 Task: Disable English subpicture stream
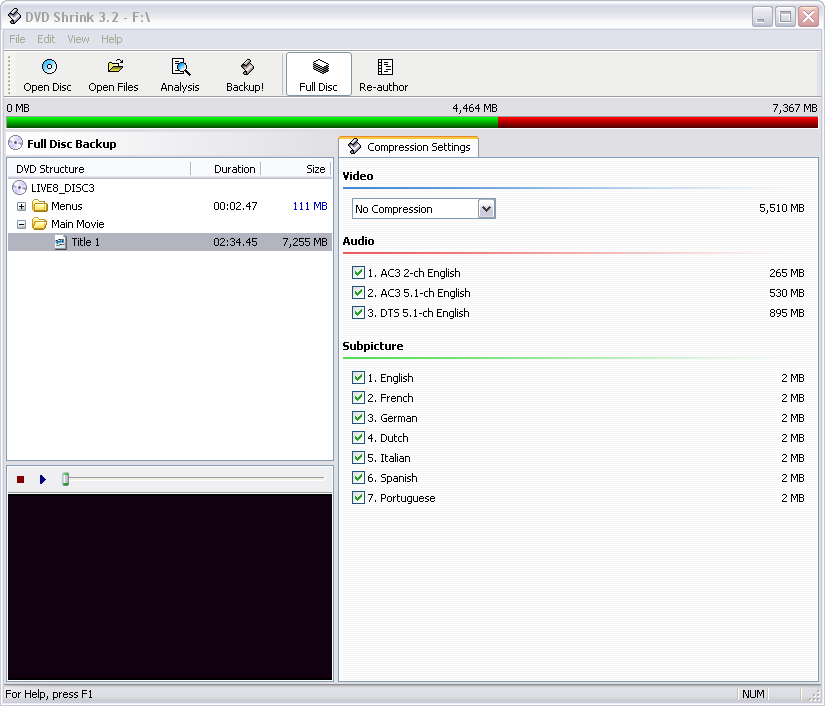358,378
